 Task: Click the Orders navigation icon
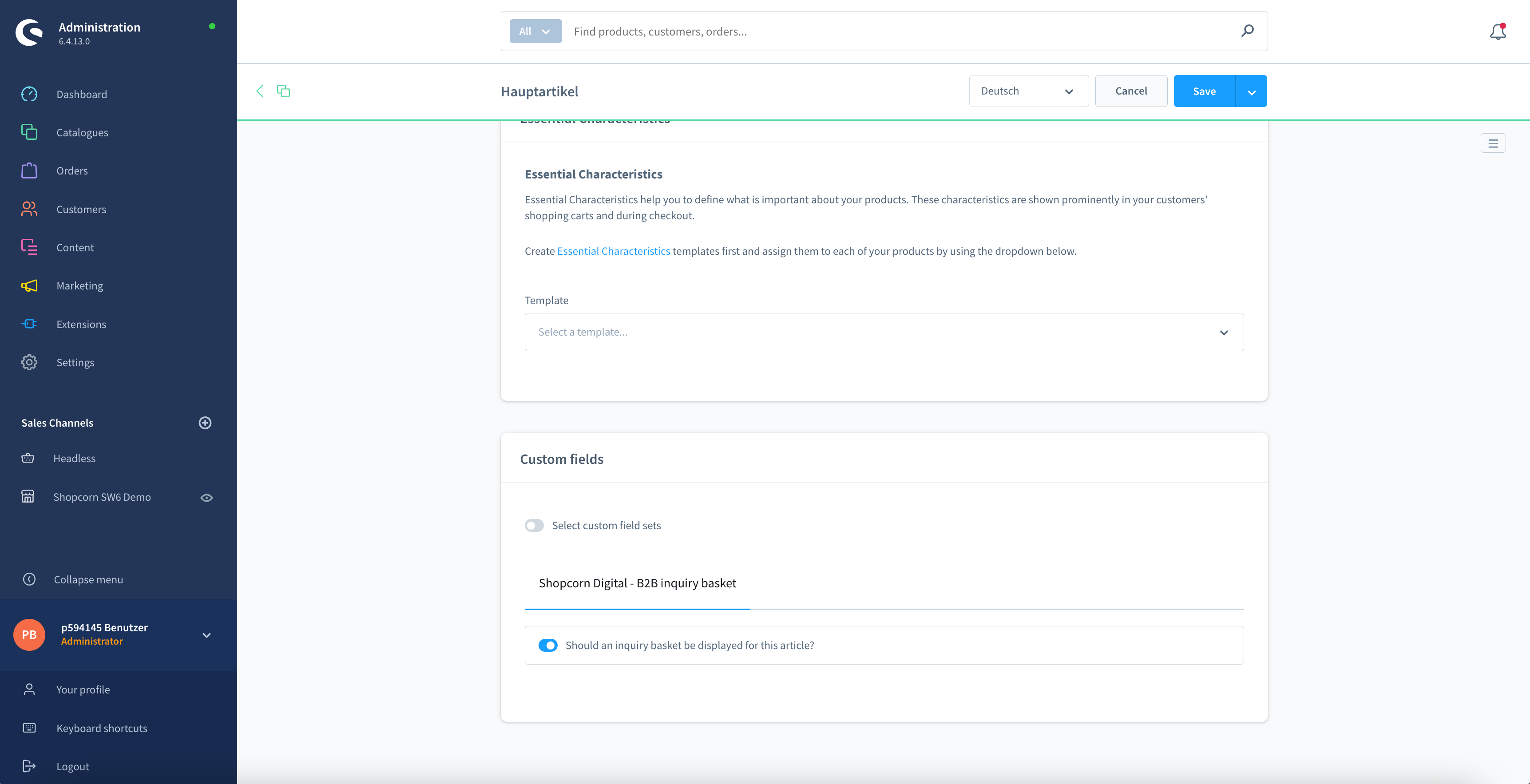pyautogui.click(x=29, y=170)
